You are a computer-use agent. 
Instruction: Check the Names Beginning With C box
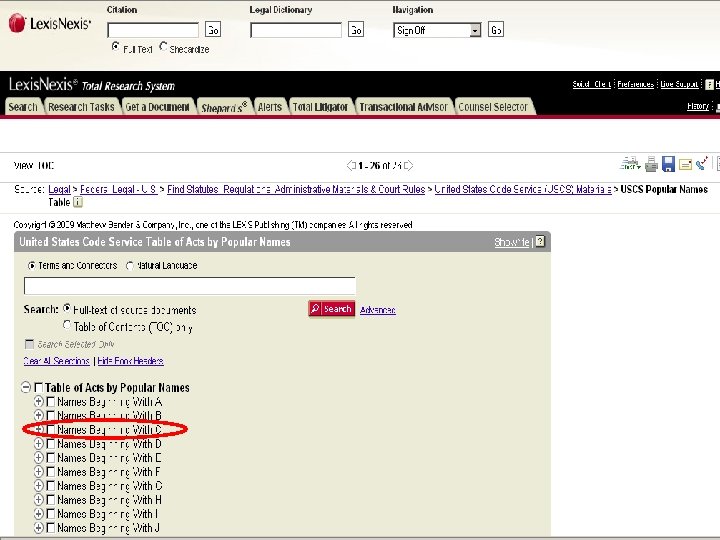pyautogui.click(x=51, y=430)
